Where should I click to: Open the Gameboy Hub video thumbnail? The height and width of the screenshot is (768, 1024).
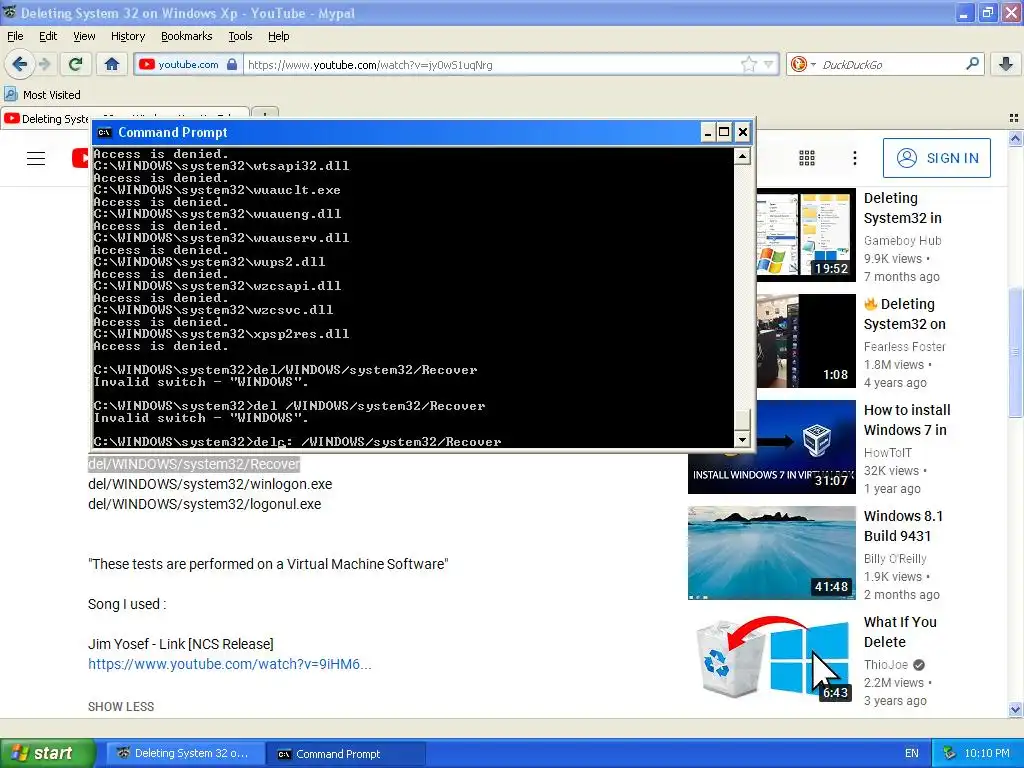pos(806,234)
